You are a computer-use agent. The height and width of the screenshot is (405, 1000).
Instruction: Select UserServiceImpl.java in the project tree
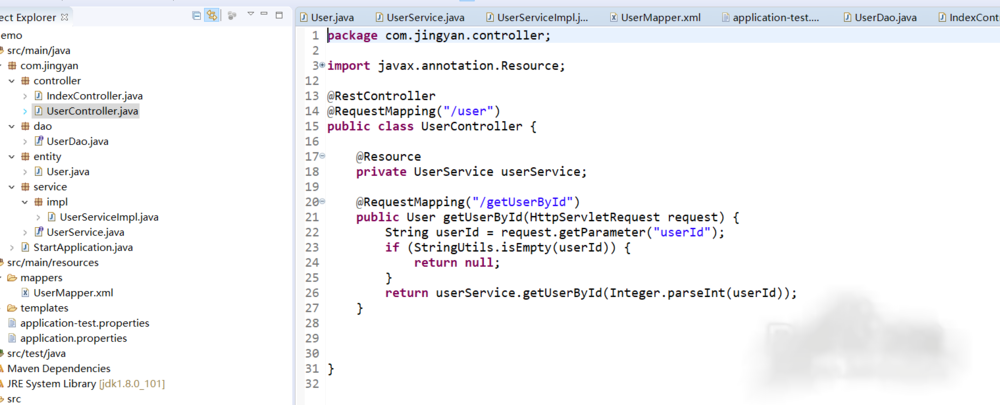[108, 217]
